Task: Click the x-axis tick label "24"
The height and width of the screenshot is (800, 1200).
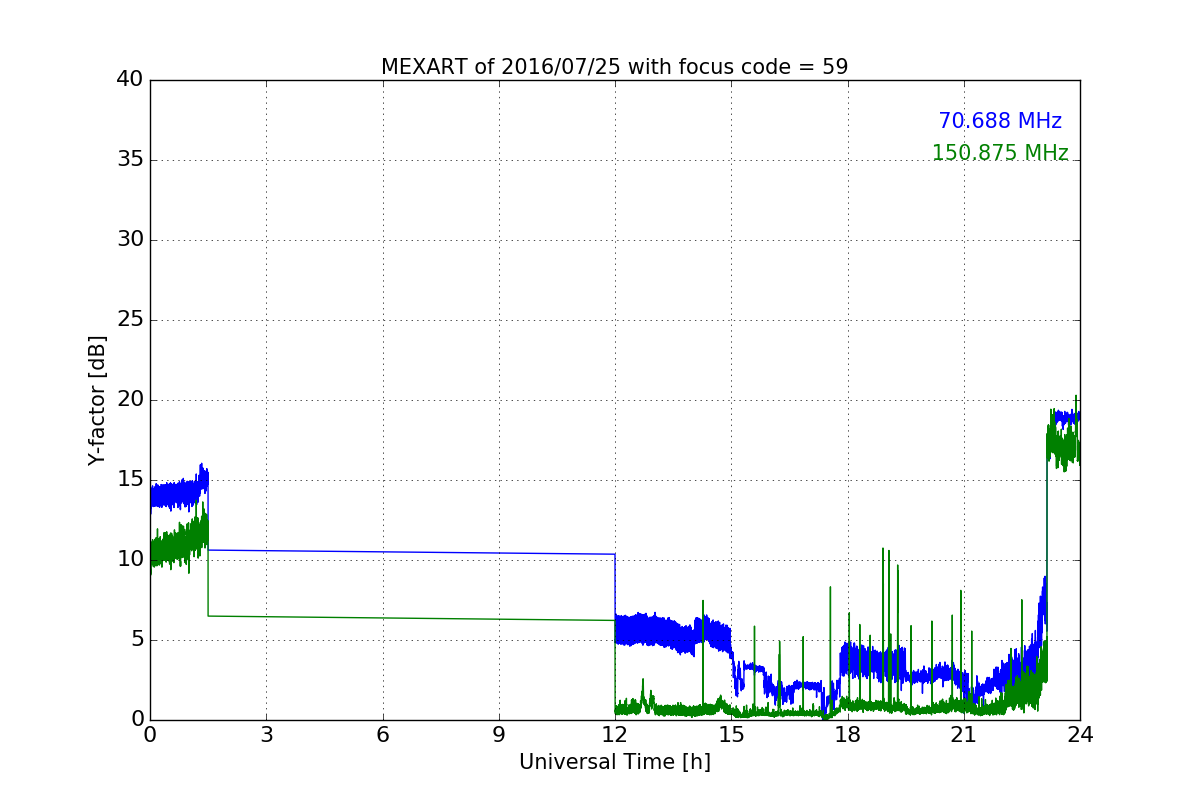Action: (x=1080, y=735)
